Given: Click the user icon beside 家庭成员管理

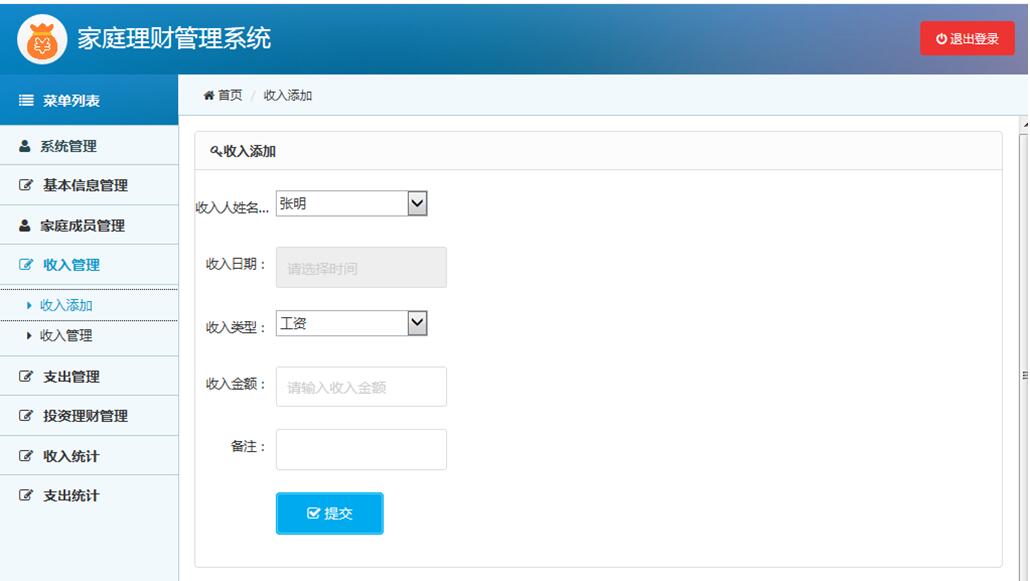Looking at the screenshot, I should 26,226.
